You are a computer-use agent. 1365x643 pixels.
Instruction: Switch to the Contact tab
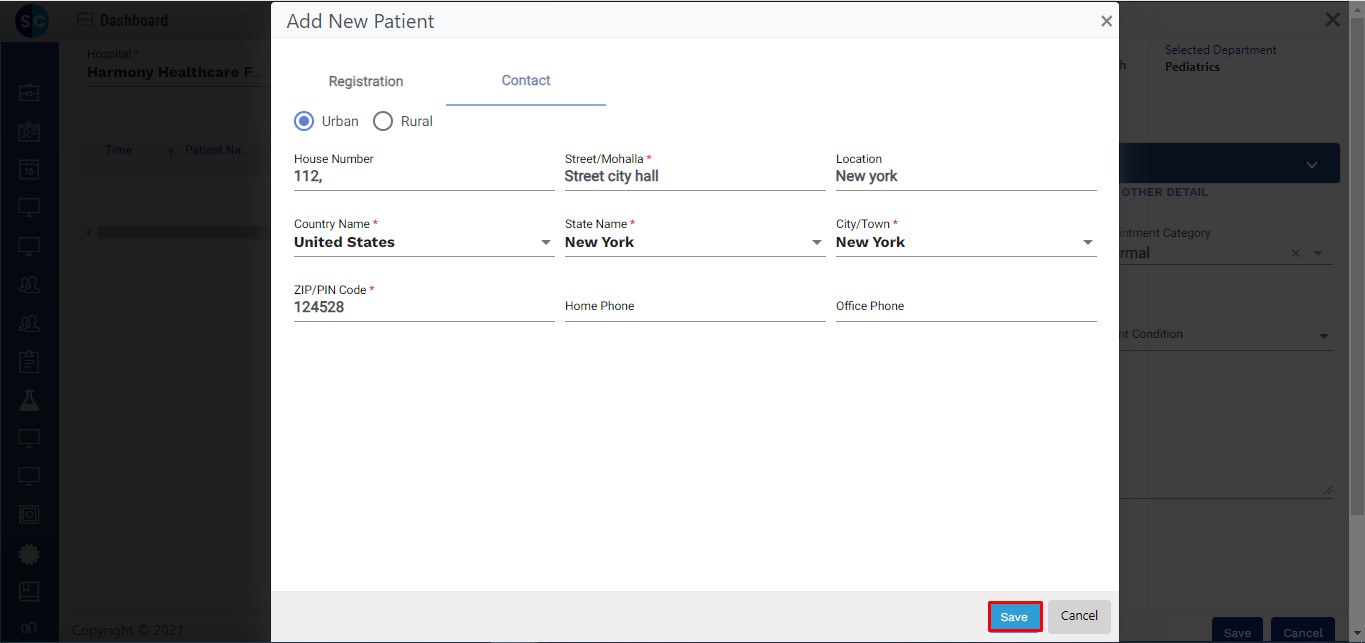525,81
